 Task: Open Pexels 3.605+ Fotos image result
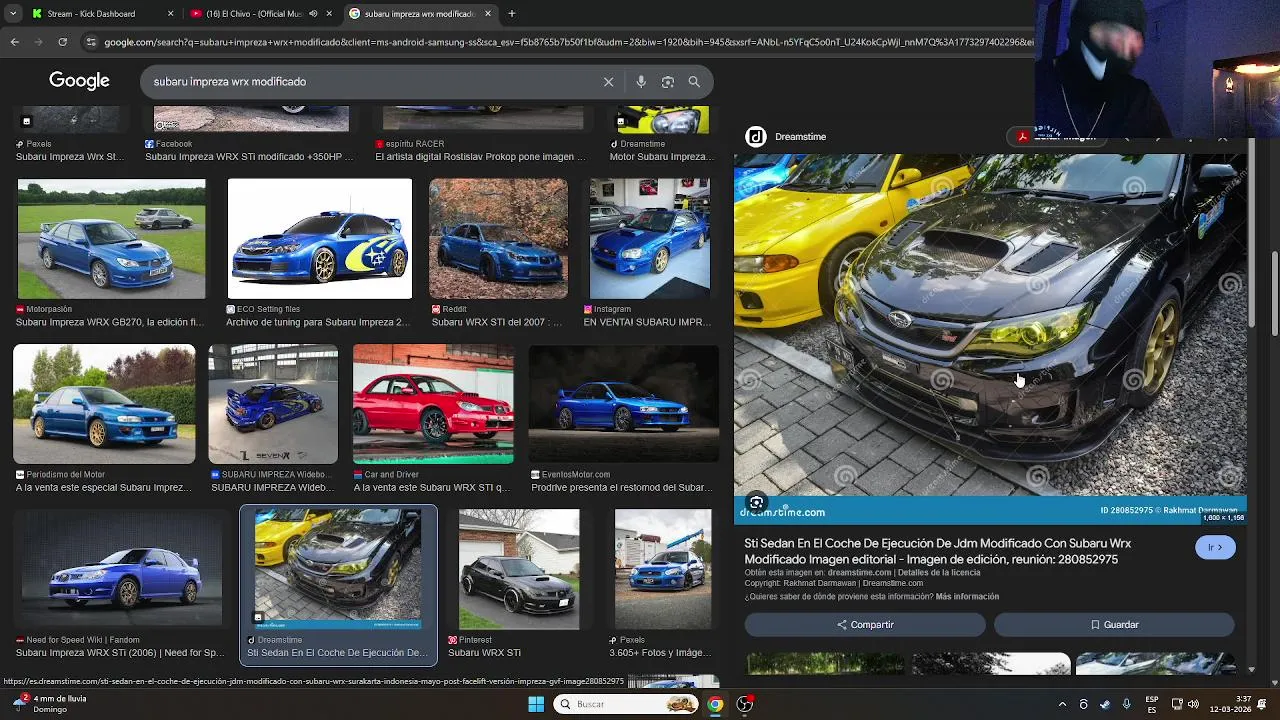click(663, 569)
